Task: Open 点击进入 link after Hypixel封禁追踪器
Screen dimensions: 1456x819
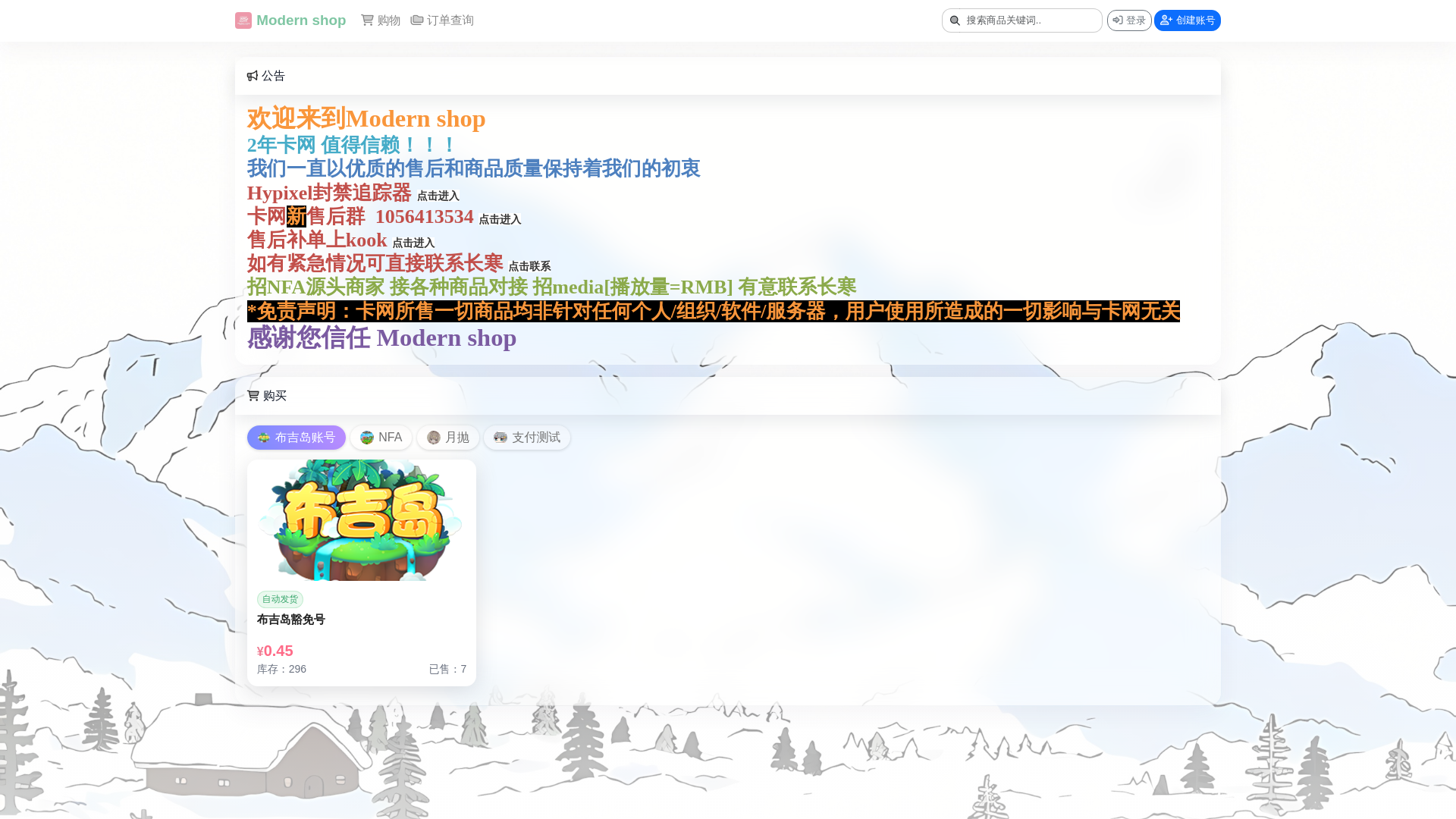Action: 438,196
